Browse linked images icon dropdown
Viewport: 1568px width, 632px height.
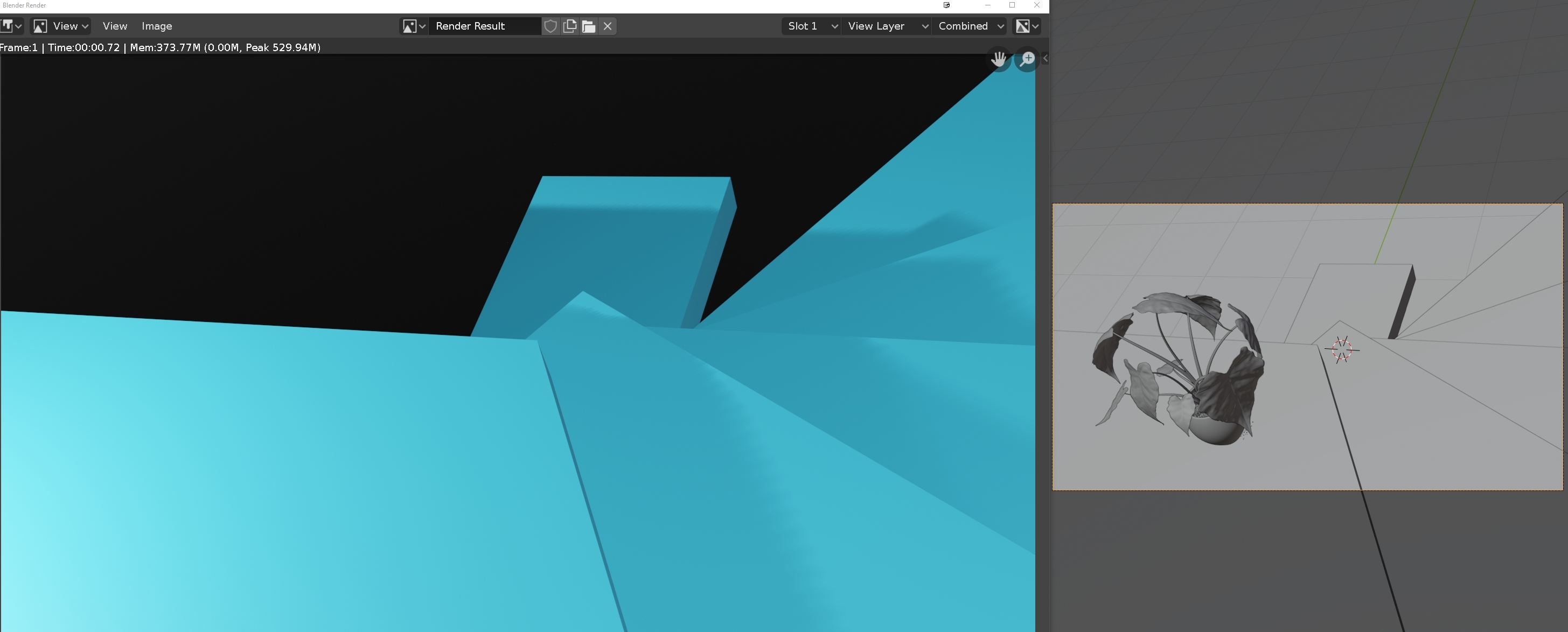[x=413, y=26]
